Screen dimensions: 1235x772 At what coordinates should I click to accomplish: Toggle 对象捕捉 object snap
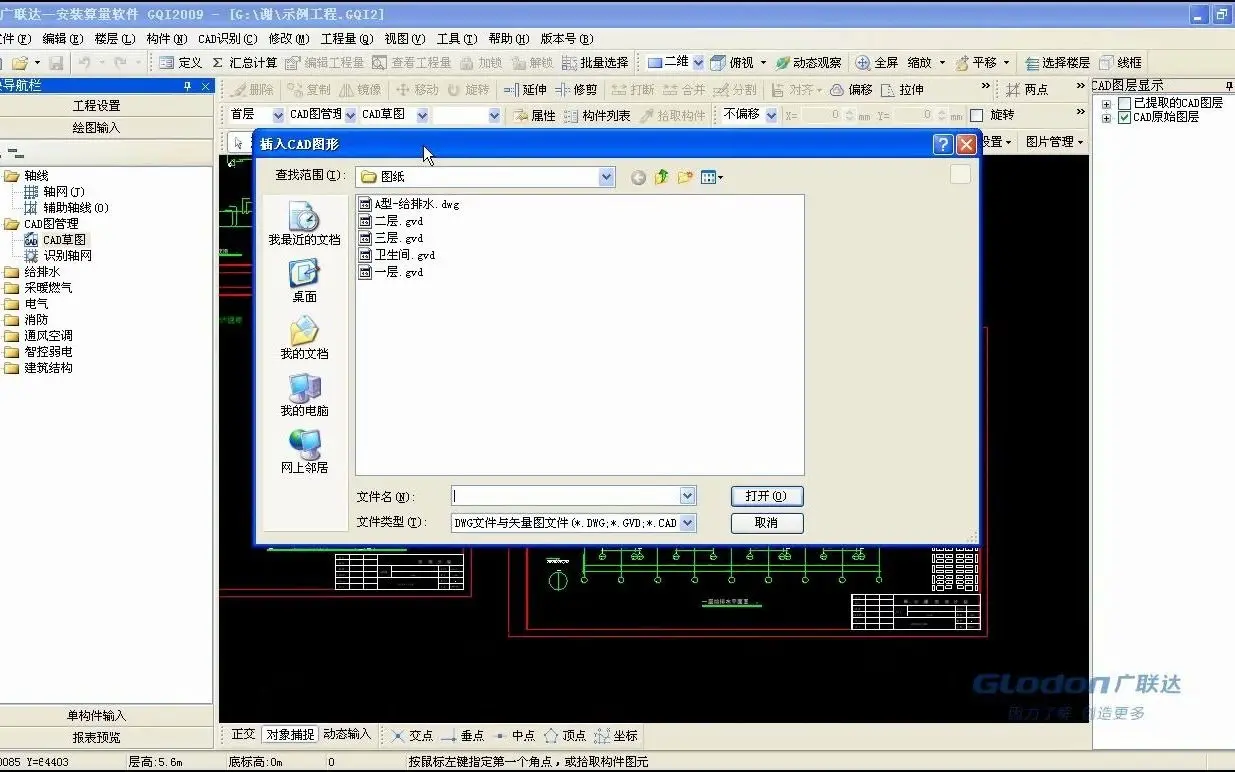[x=290, y=734]
